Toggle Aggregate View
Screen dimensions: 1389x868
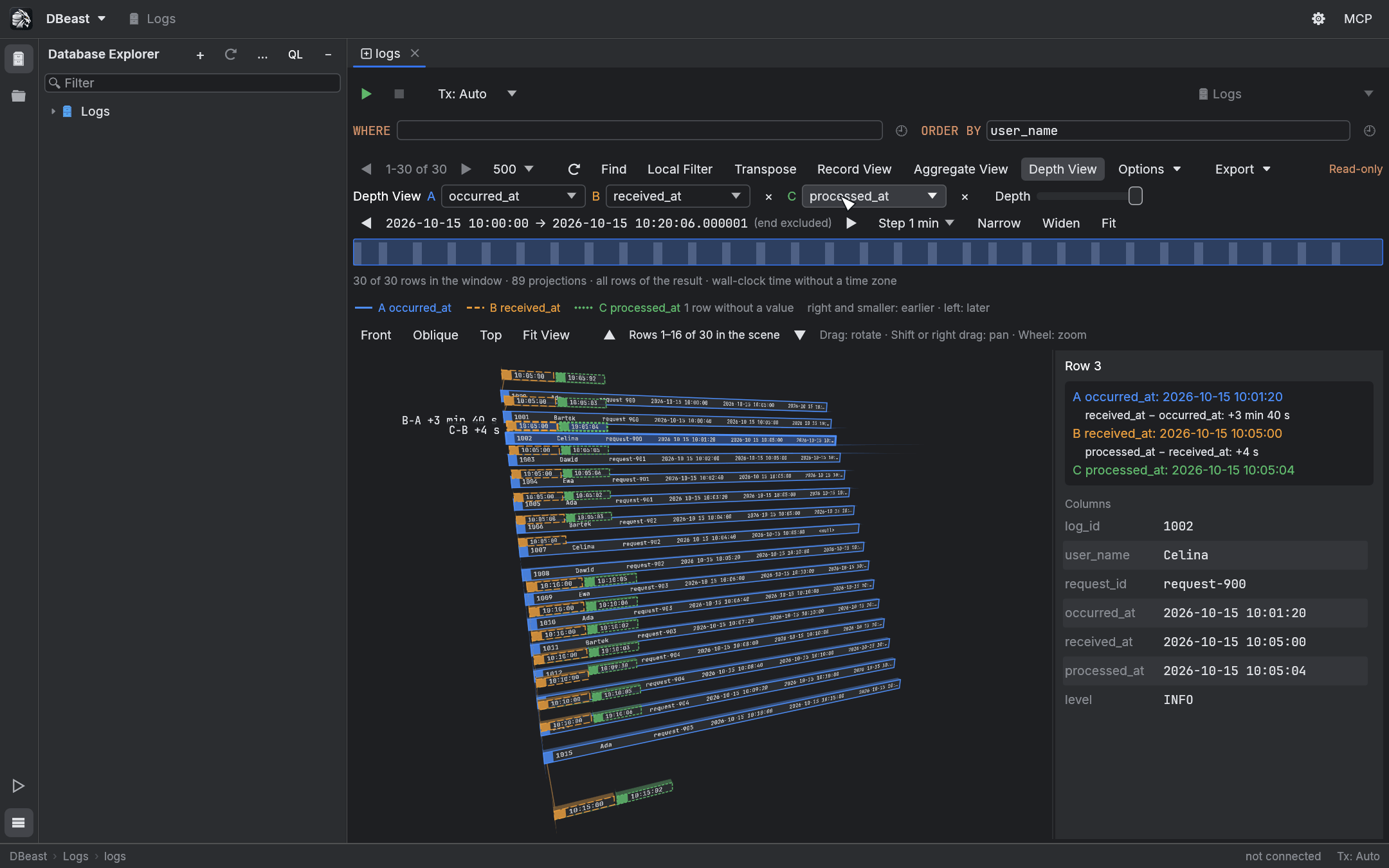click(961, 169)
